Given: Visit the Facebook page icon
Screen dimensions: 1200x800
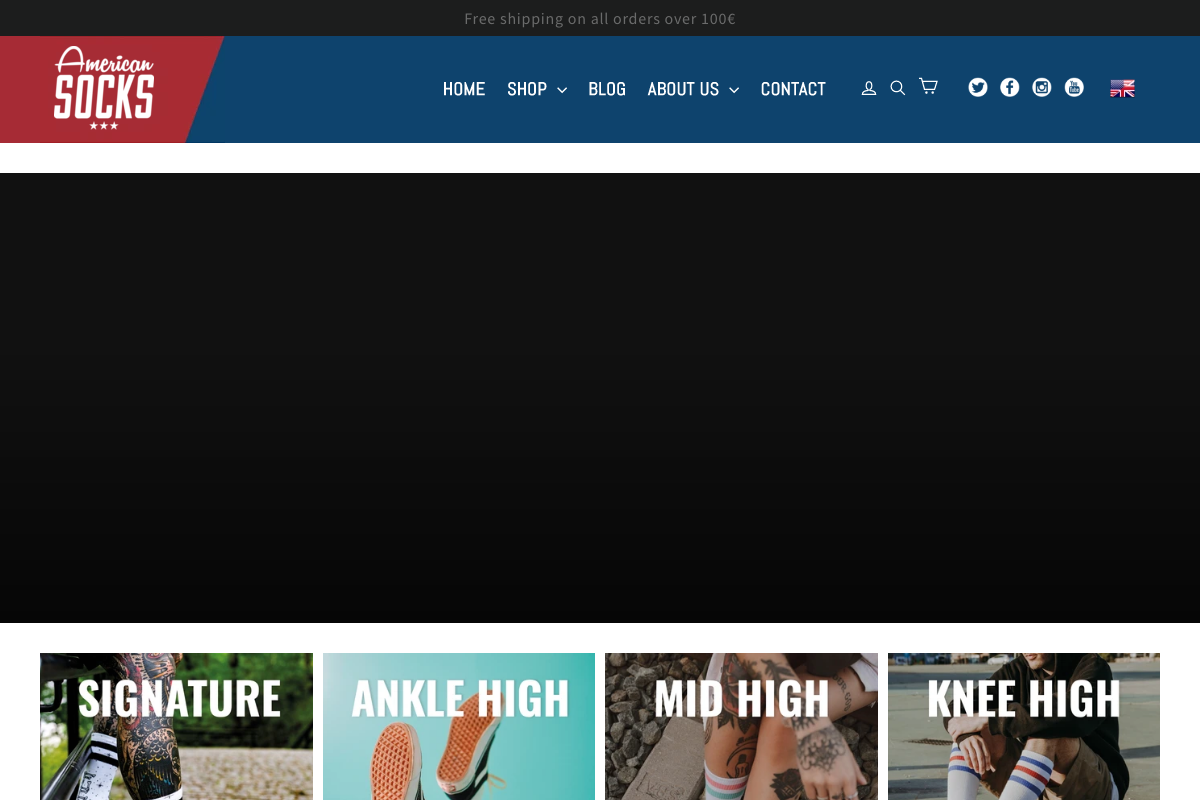Looking at the screenshot, I should (x=1010, y=87).
